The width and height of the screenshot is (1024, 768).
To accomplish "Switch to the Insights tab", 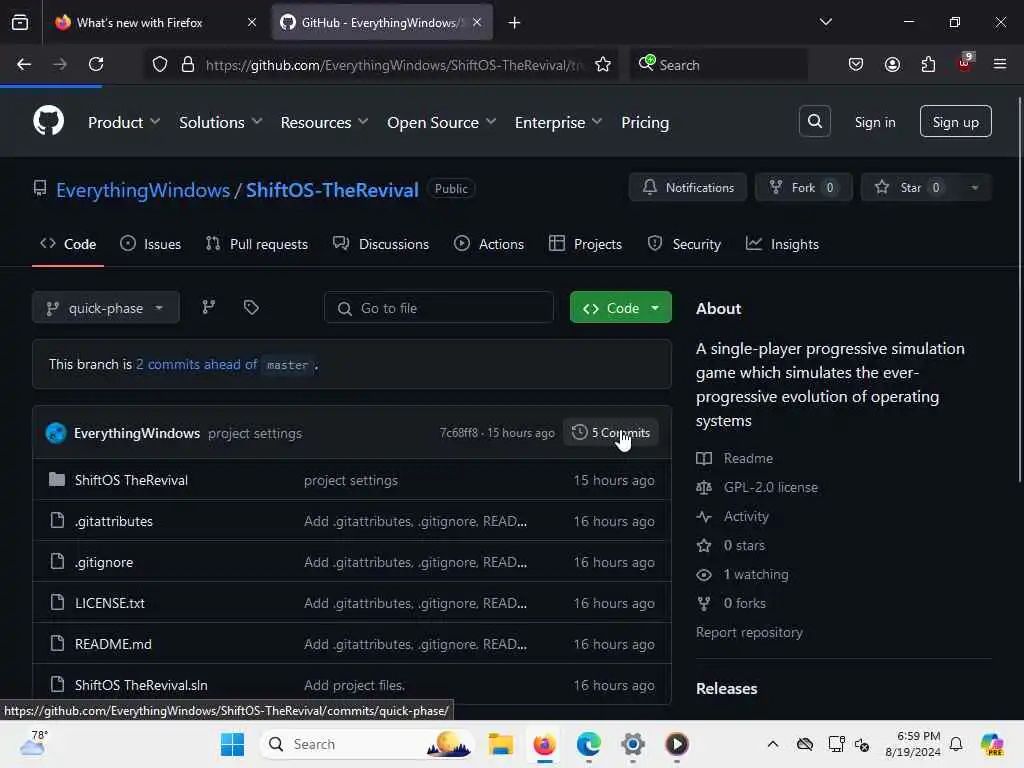I will tap(782, 244).
